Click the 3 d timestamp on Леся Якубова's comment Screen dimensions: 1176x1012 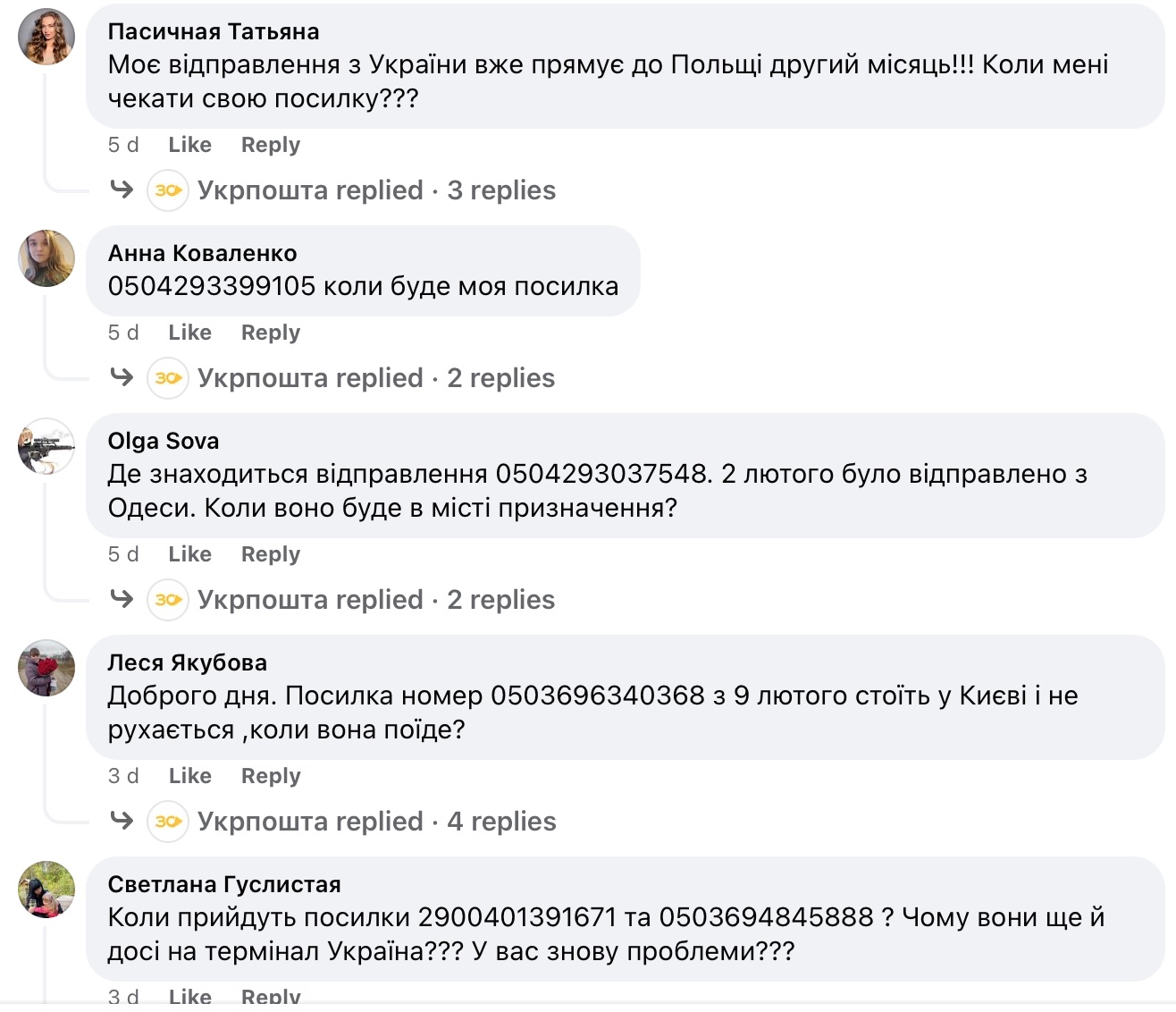coord(123,776)
